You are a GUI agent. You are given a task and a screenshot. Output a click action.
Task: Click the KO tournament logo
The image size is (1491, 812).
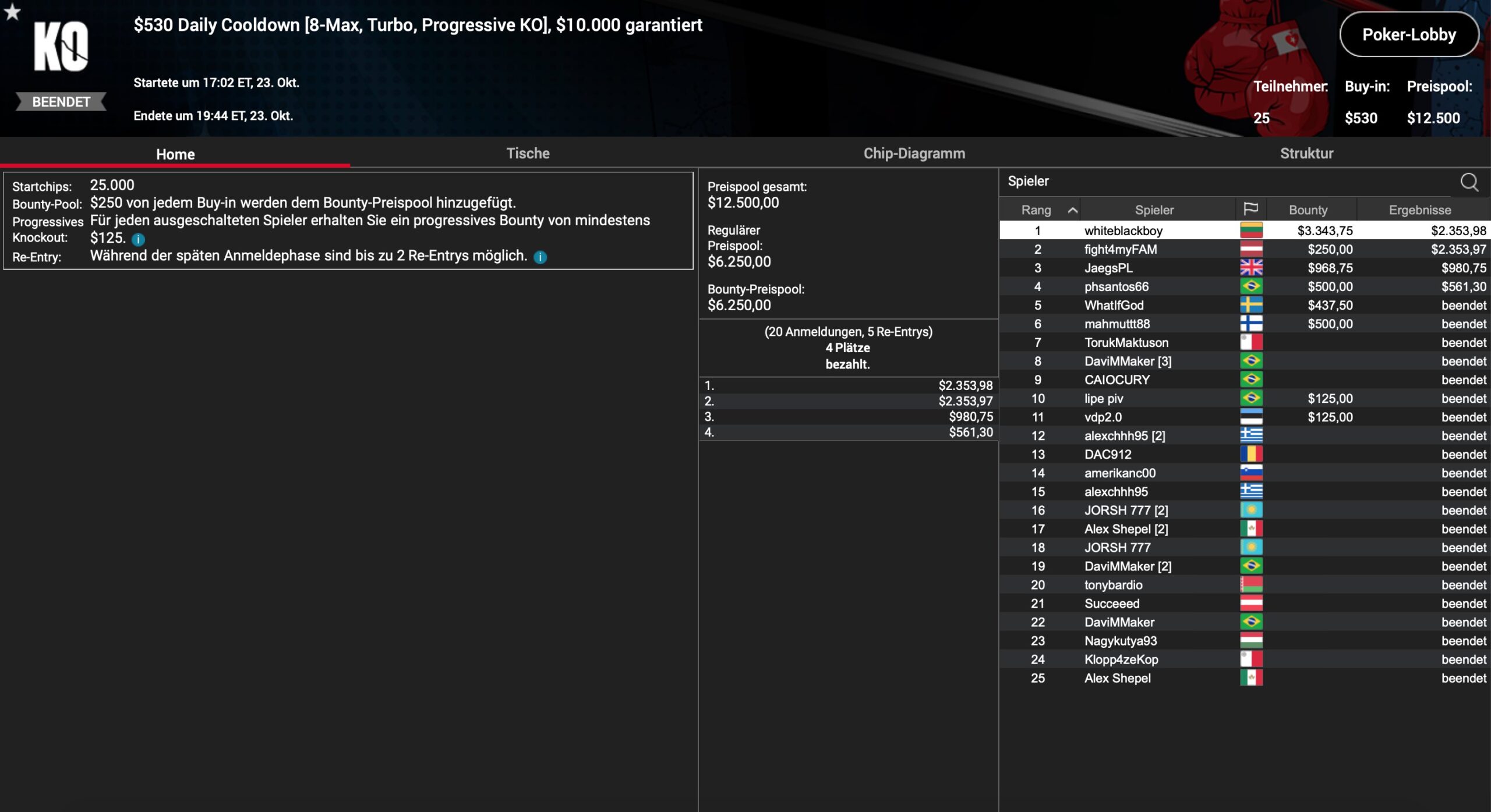[61, 47]
